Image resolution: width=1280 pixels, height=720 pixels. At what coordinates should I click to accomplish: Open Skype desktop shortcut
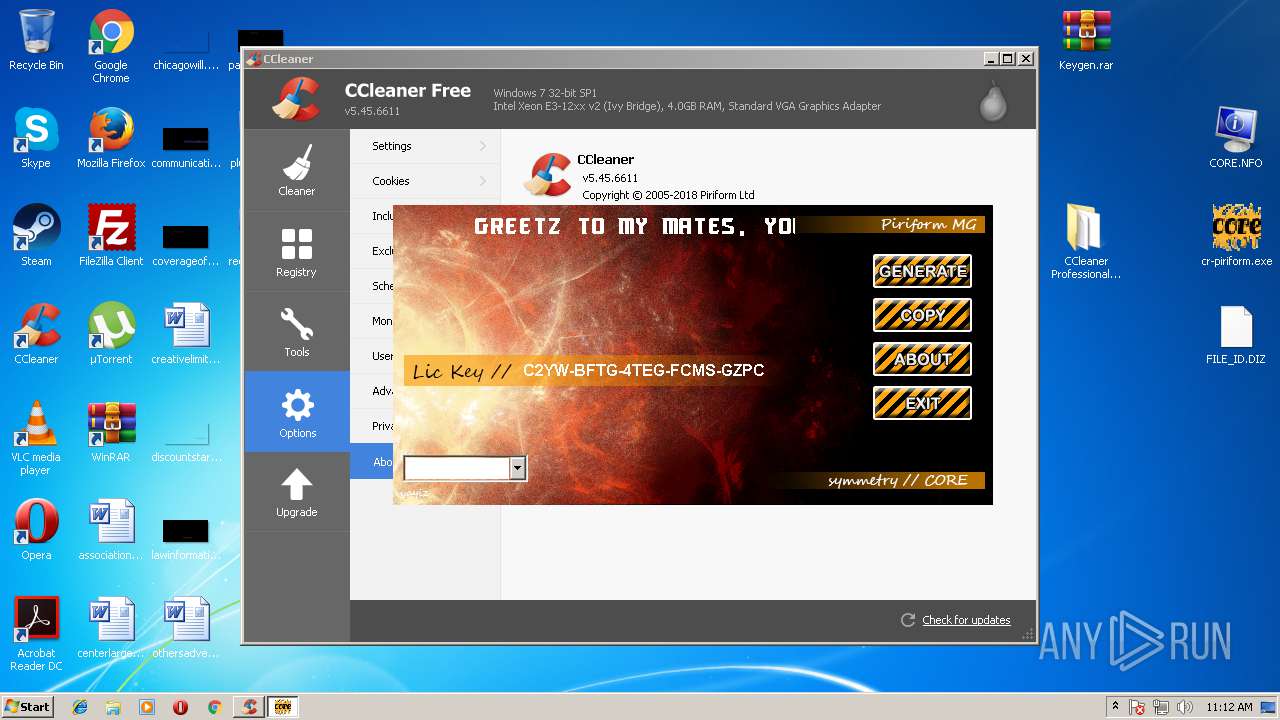coord(36,138)
